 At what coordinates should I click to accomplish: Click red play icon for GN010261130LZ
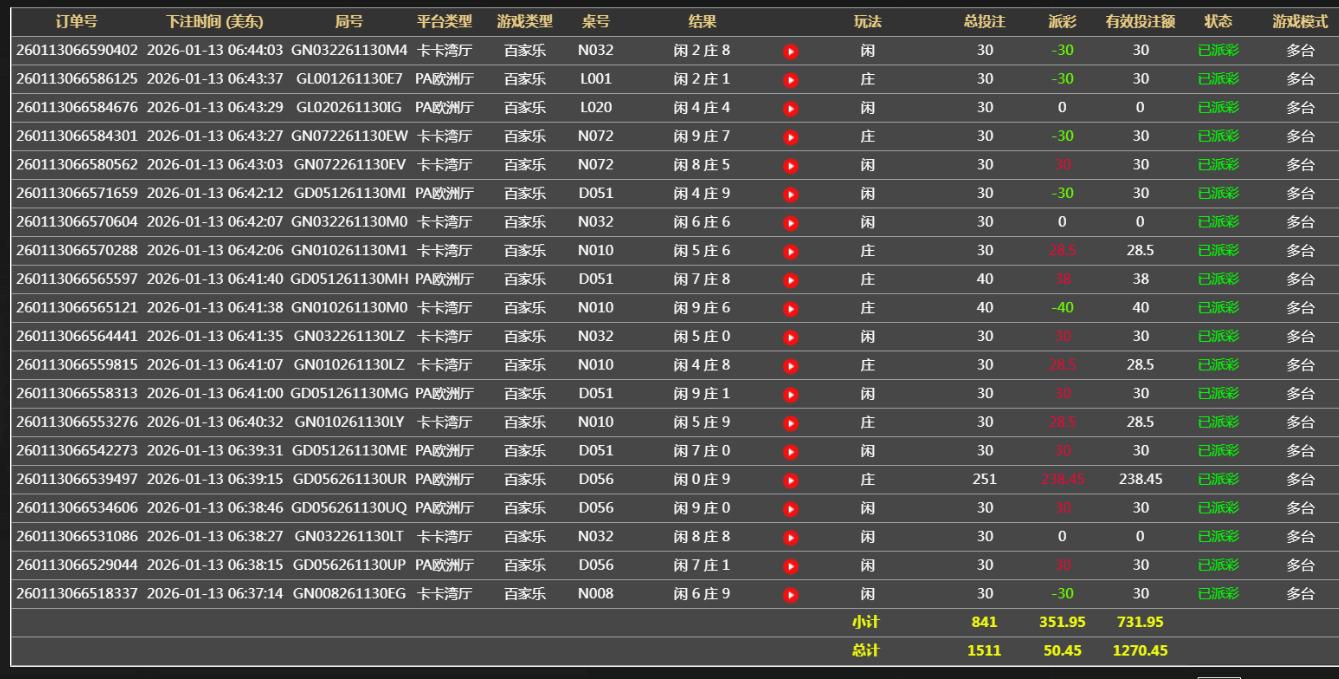point(791,366)
